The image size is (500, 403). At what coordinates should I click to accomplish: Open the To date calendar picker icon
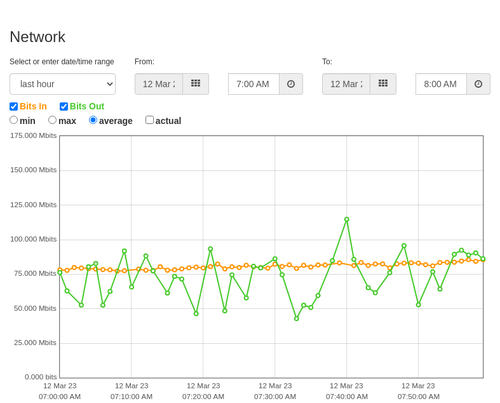click(x=383, y=84)
